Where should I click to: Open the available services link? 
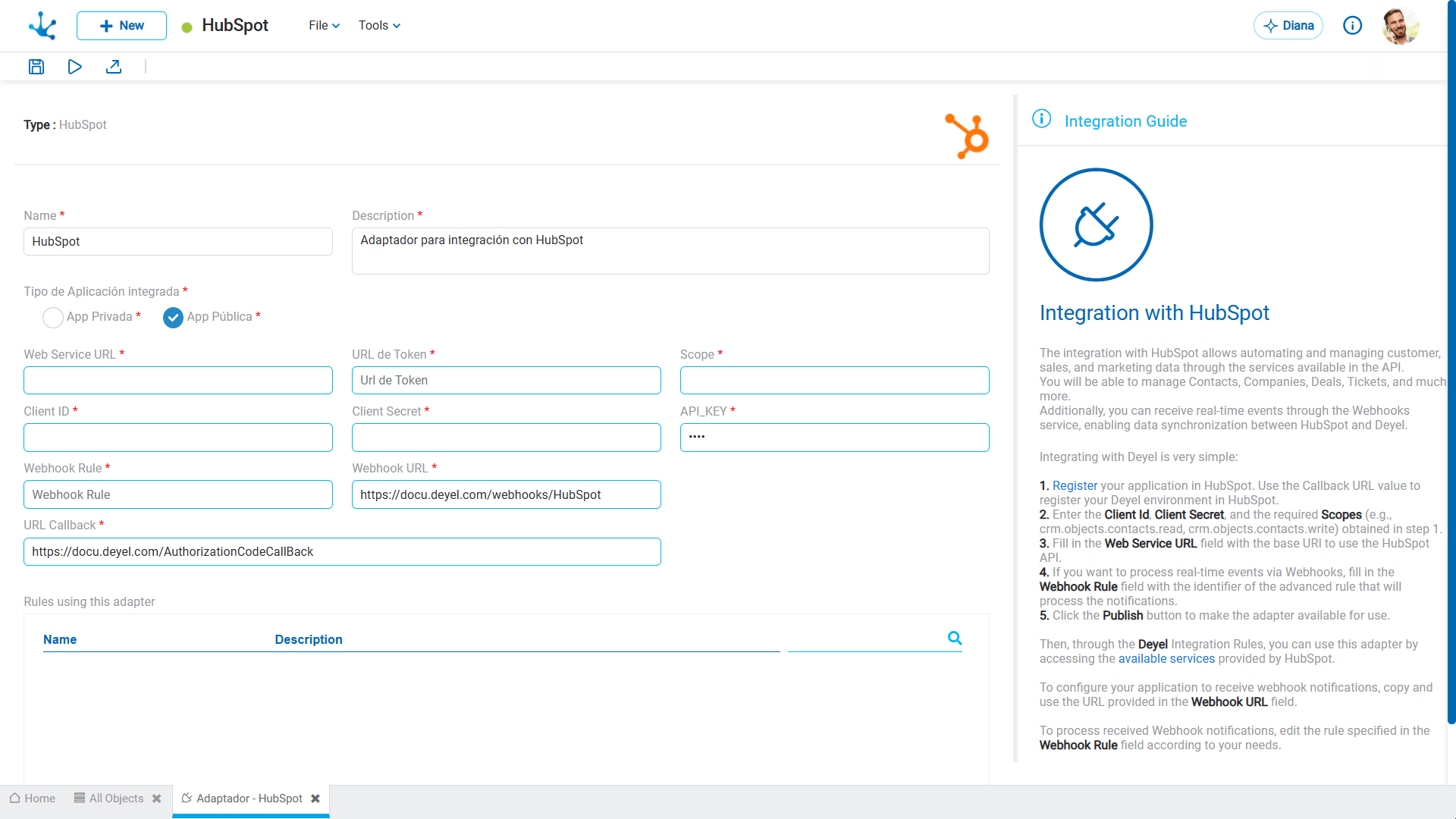pyautogui.click(x=1166, y=659)
